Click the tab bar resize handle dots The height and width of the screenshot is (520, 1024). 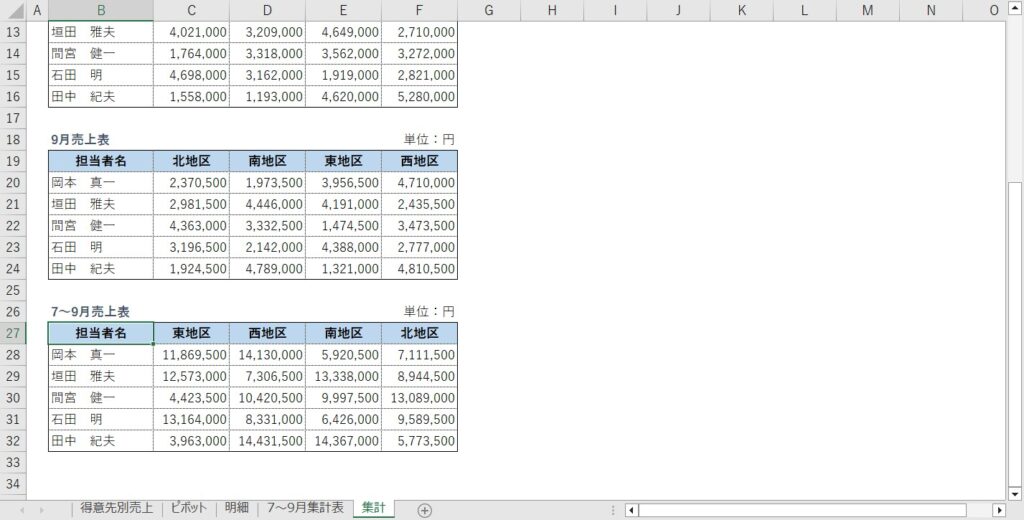(x=613, y=510)
